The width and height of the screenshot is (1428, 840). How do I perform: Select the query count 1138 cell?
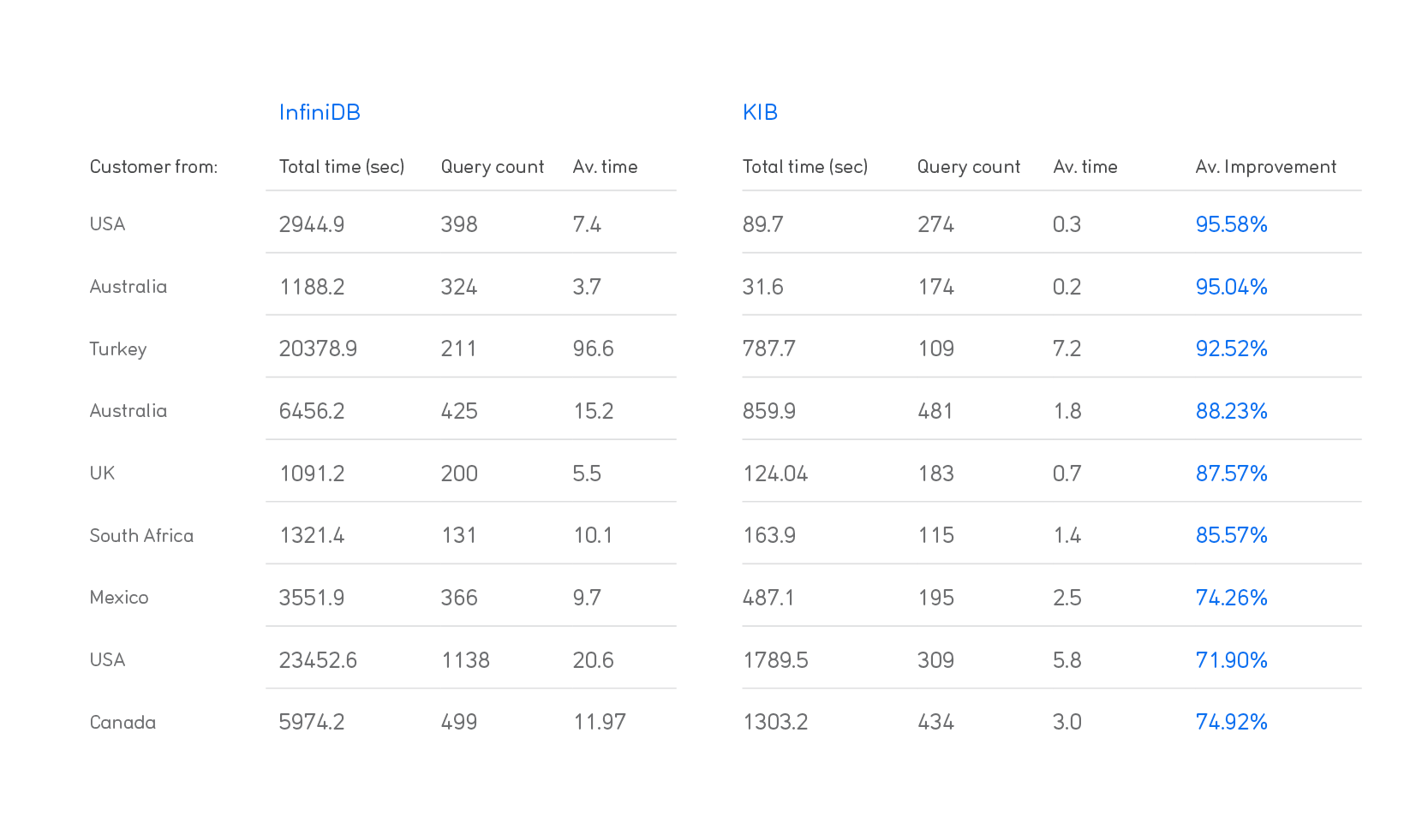[465, 660]
